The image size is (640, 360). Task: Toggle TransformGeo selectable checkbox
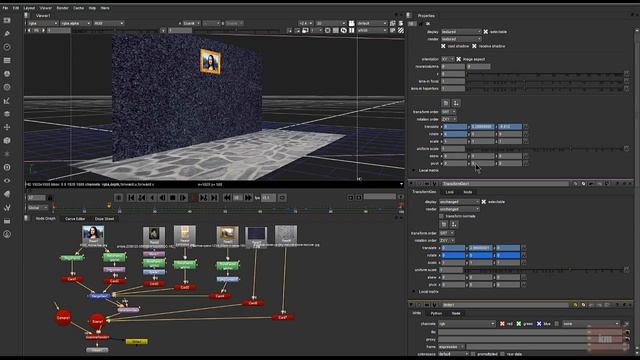coord(484,202)
